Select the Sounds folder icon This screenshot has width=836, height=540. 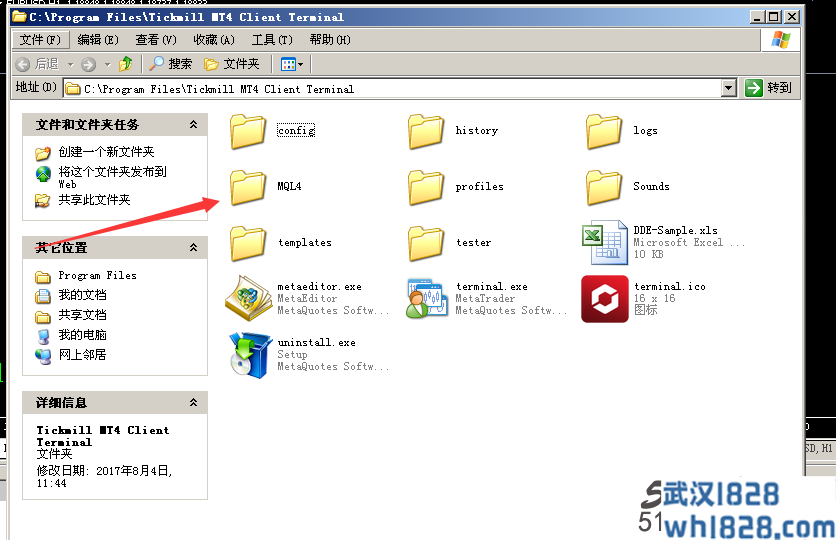tap(604, 187)
